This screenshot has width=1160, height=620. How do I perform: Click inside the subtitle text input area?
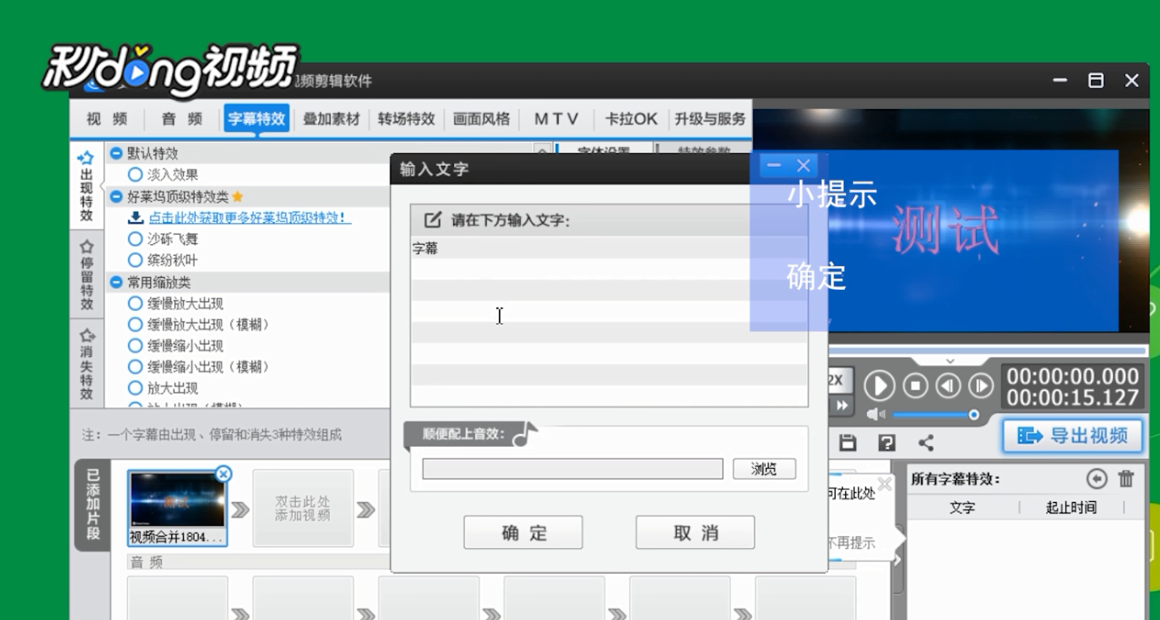pyautogui.click(x=609, y=321)
